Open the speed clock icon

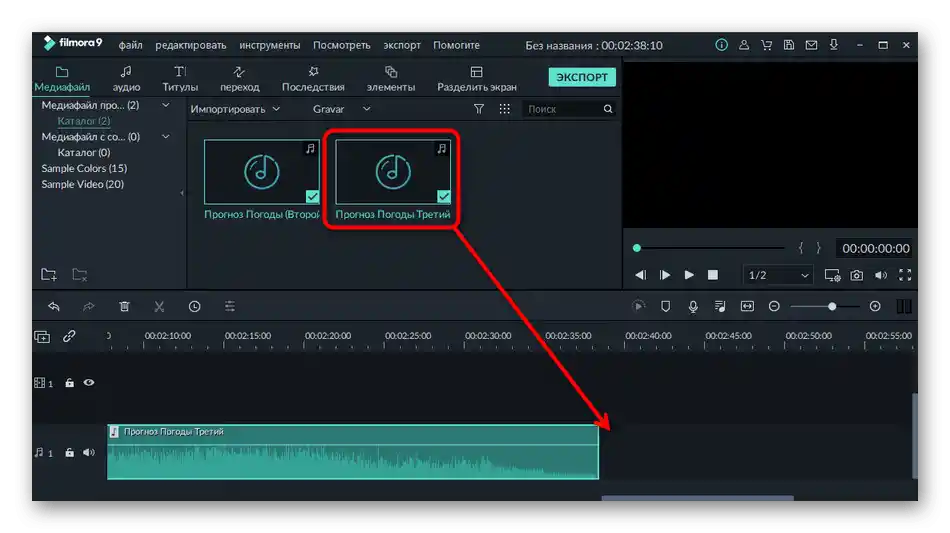pyautogui.click(x=194, y=306)
